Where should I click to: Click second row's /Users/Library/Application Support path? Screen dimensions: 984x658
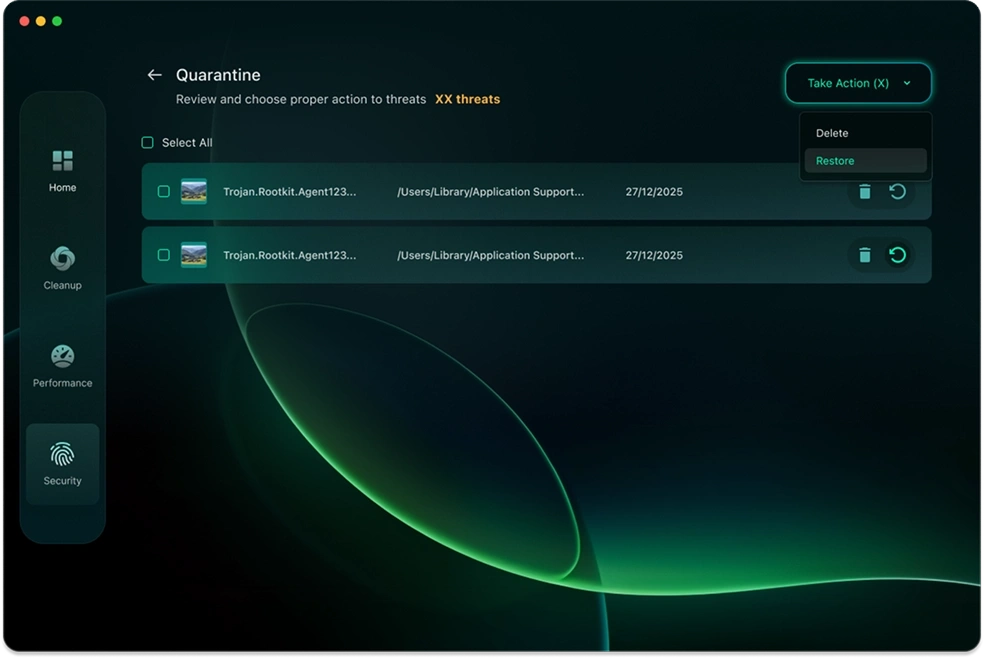490,255
